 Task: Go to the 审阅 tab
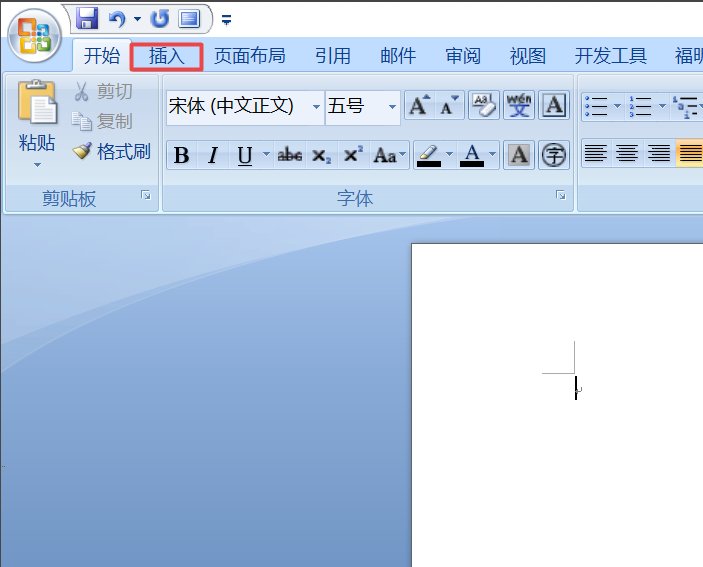click(463, 56)
